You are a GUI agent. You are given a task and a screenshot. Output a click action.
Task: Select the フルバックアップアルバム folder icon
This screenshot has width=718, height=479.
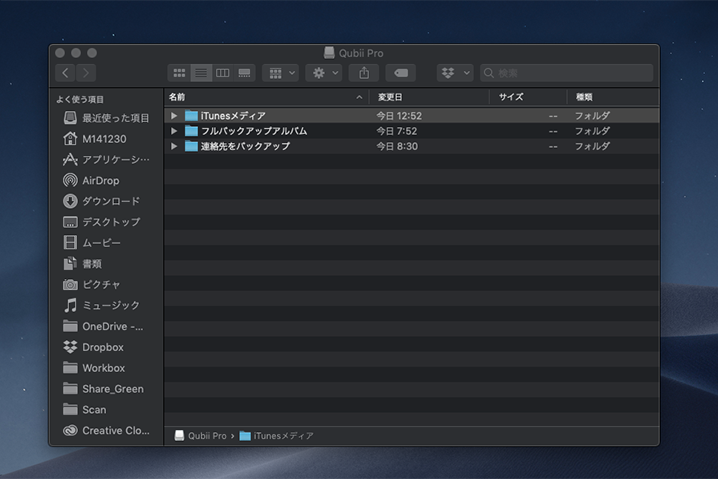[191, 131]
